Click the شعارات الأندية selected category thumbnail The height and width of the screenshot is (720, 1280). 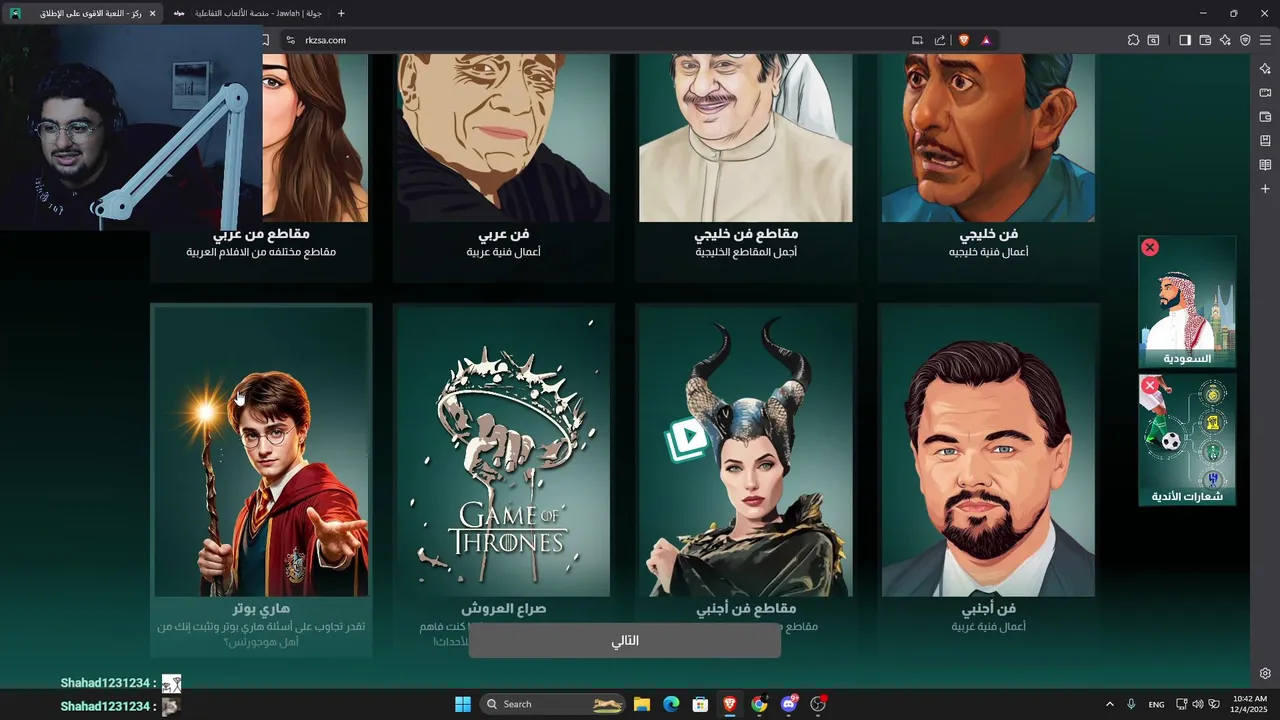pyautogui.click(x=1187, y=440)
